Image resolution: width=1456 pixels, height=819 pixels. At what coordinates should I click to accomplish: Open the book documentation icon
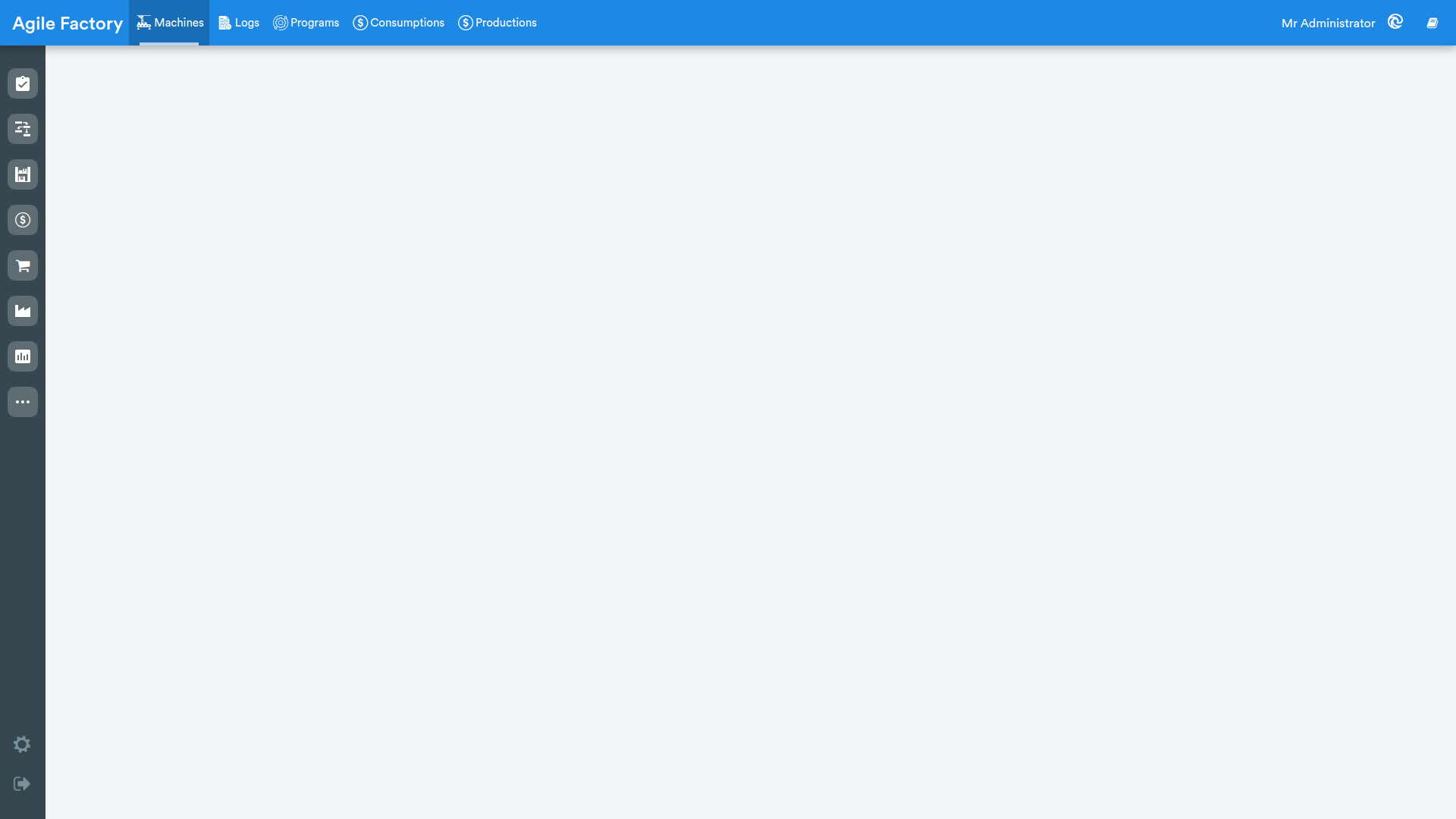tap(1432, 23)
